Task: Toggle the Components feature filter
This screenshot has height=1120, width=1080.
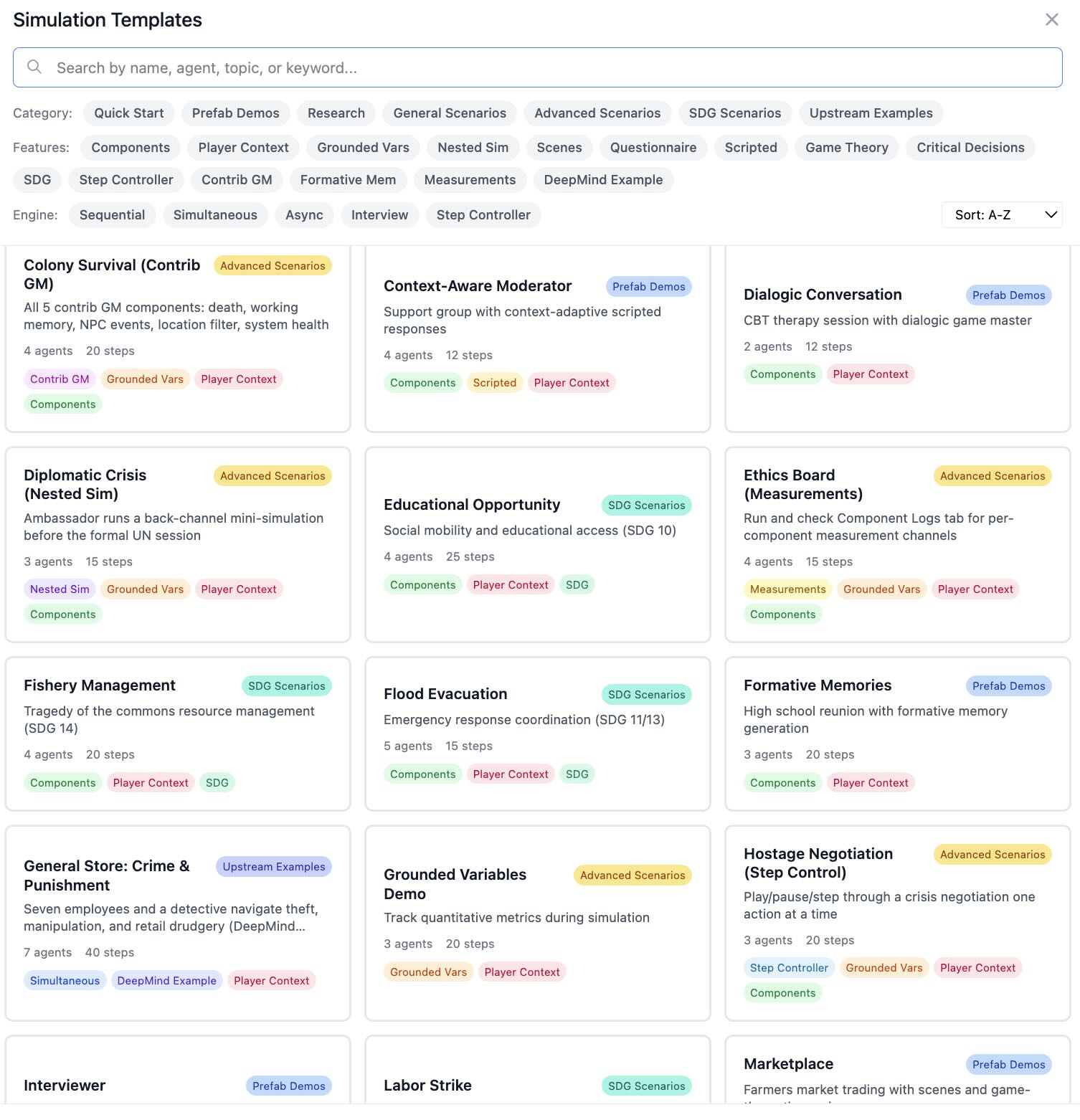Action: click(x=131, y=148)
